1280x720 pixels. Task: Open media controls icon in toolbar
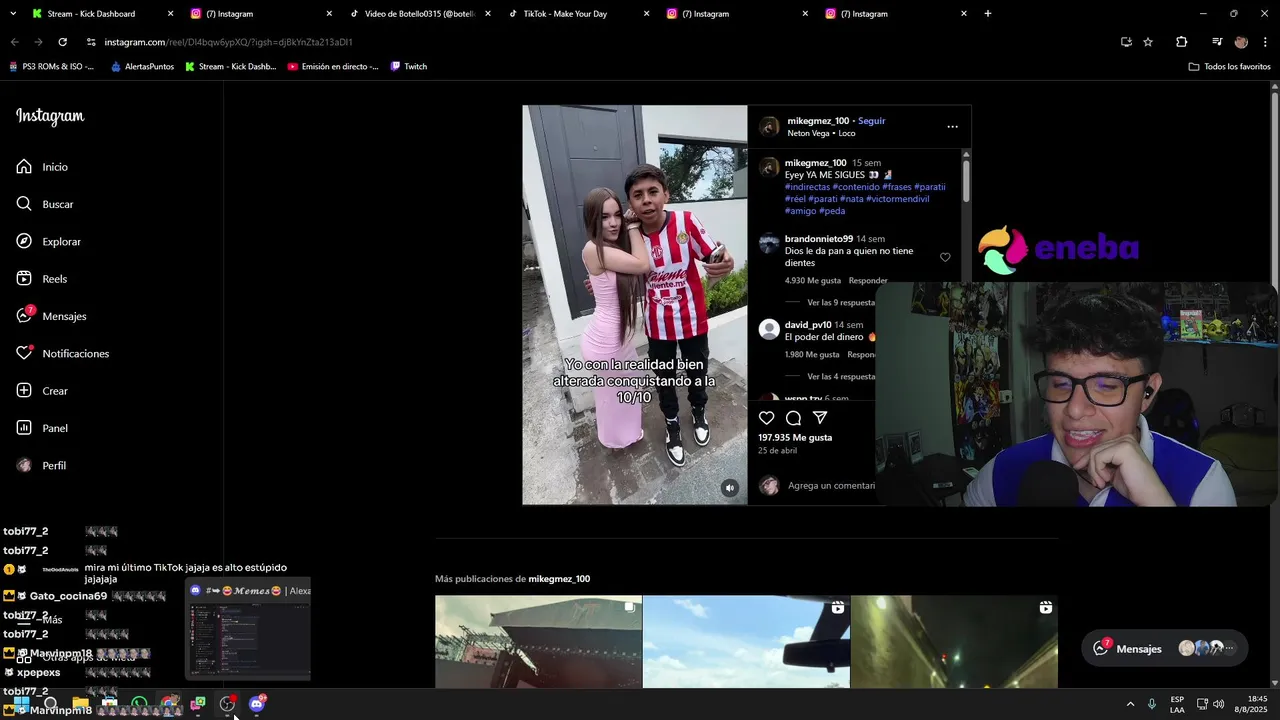[x=1217, y=42]
